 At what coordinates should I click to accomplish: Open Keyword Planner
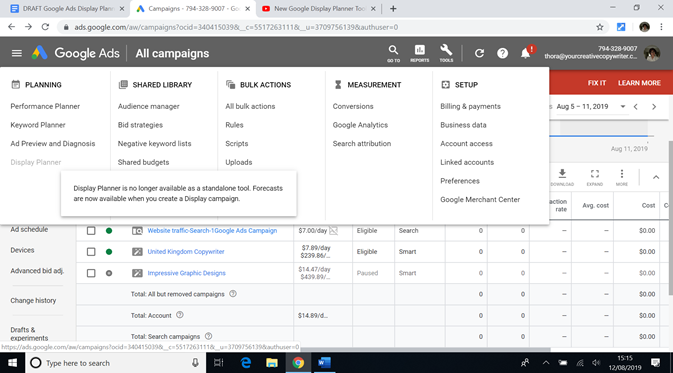38,125
